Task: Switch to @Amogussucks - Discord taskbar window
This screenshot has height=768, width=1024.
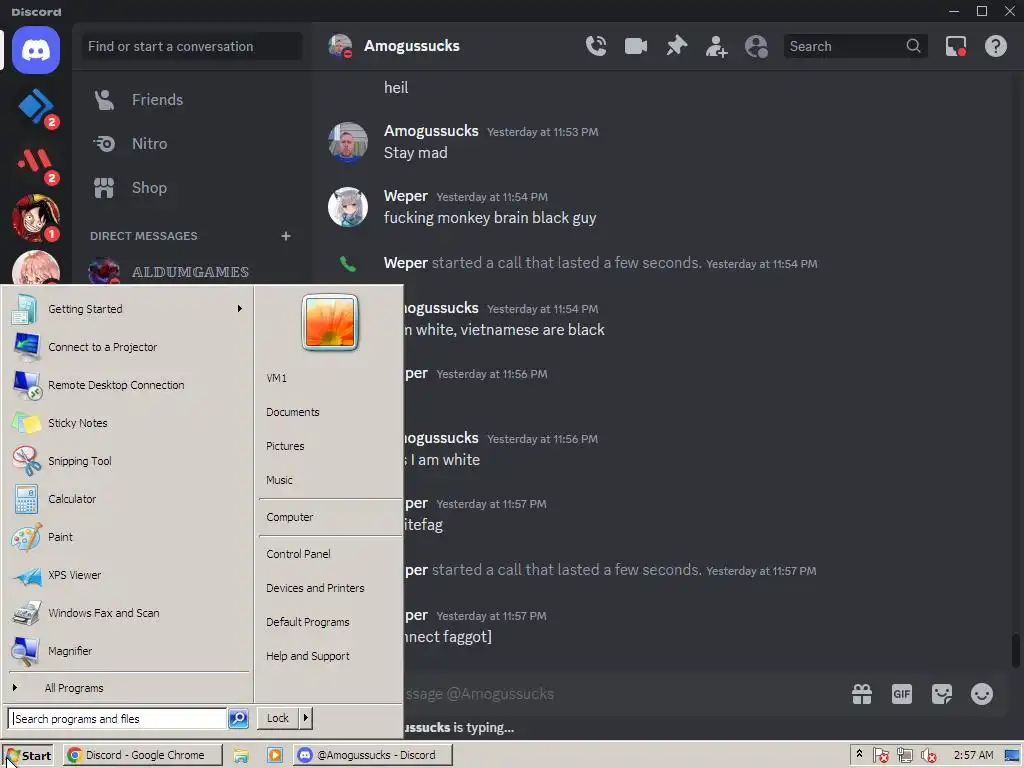Action: (372, 755)
